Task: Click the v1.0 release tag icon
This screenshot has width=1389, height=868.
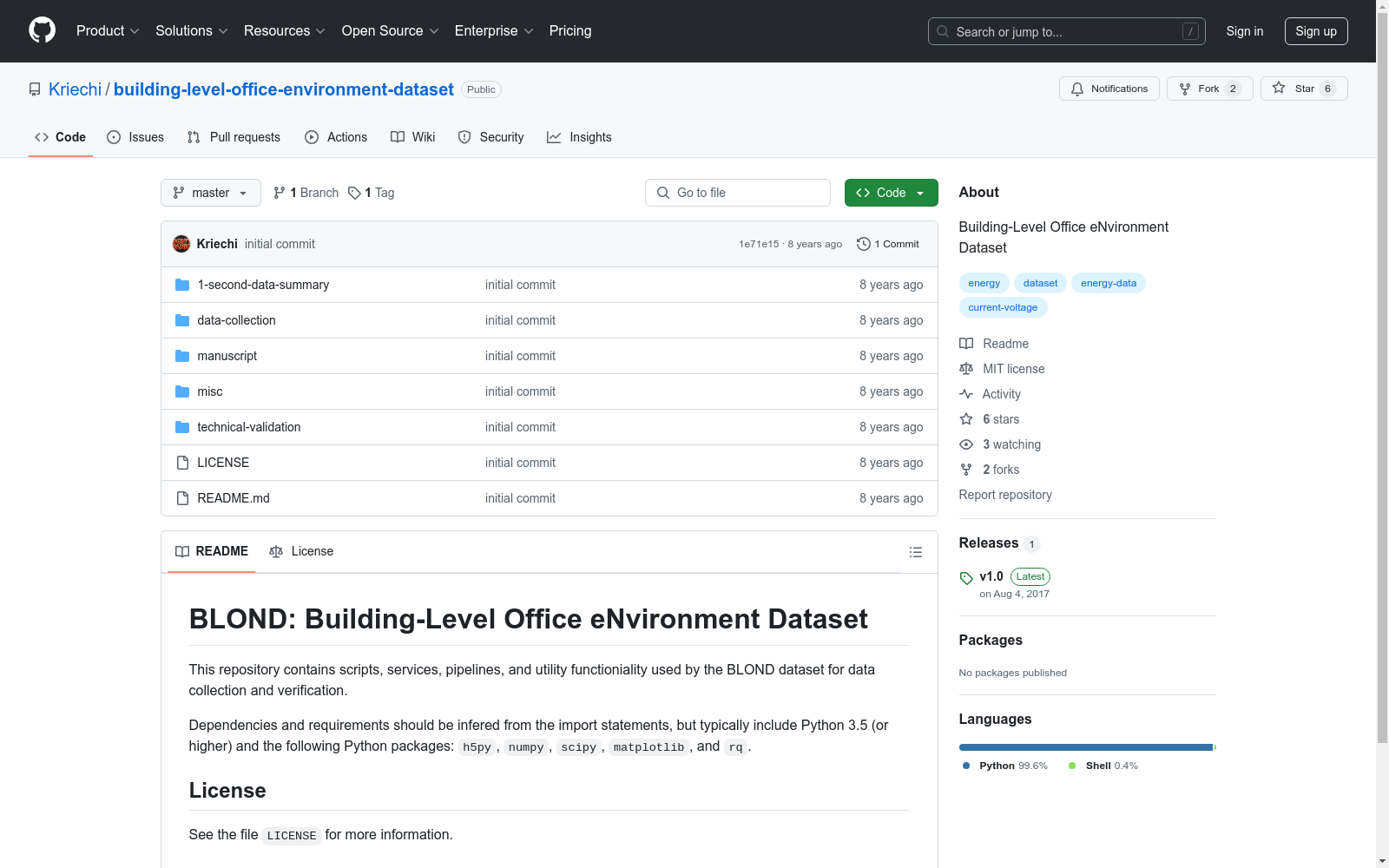Action: [966, 578]
